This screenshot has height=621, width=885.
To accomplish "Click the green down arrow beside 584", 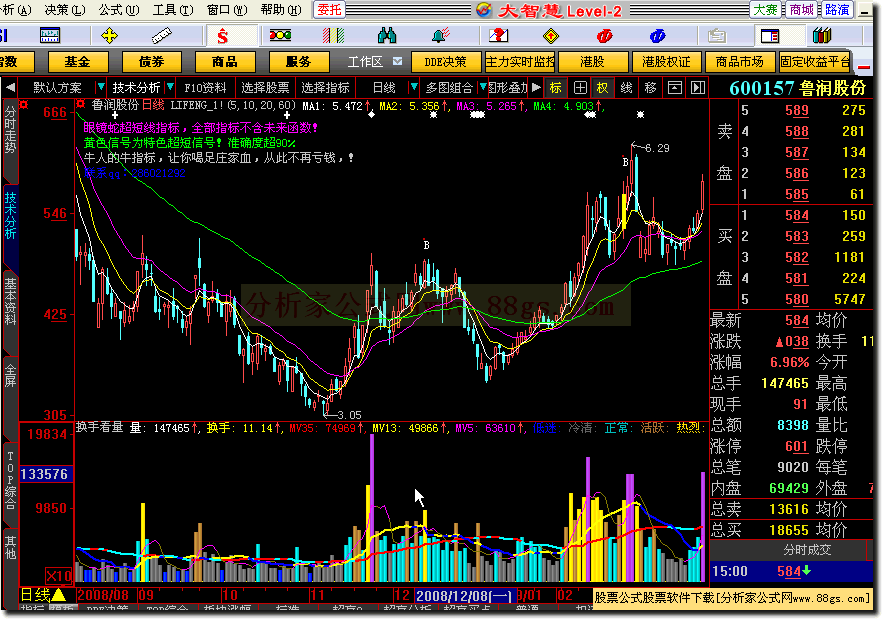I will click(807, 571).
